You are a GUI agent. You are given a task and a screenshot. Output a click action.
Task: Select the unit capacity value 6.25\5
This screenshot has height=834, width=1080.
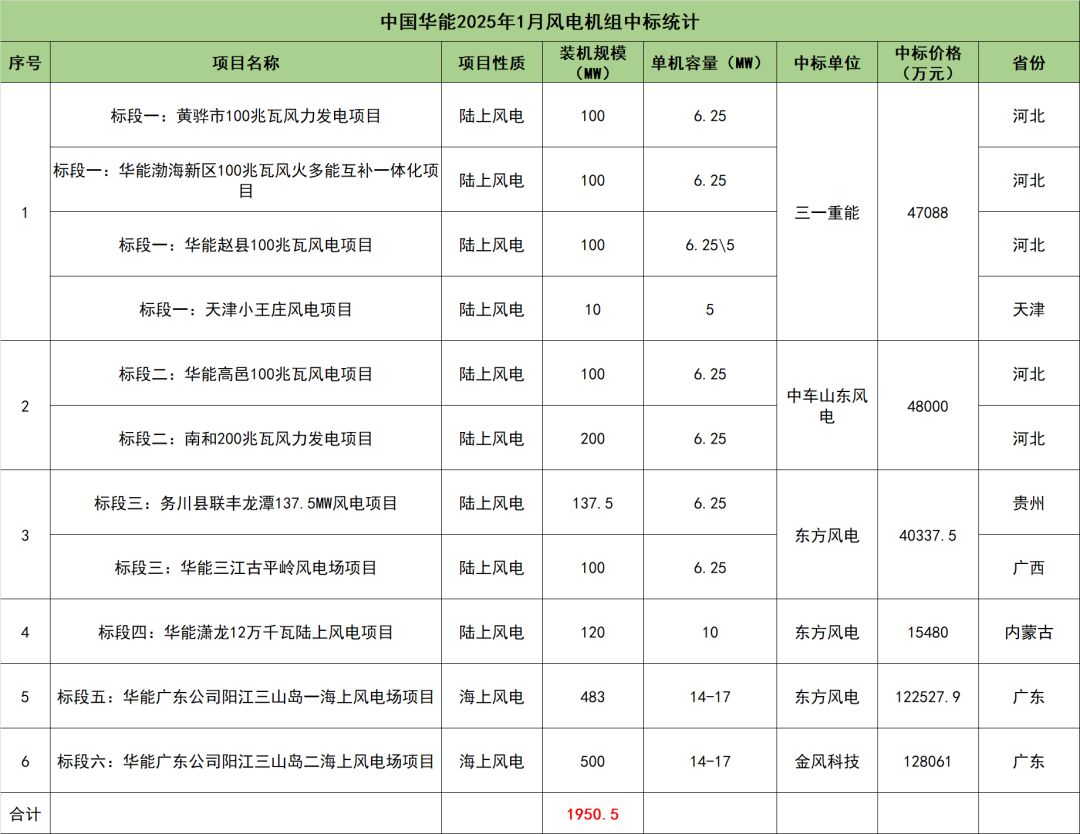point(710,244)
